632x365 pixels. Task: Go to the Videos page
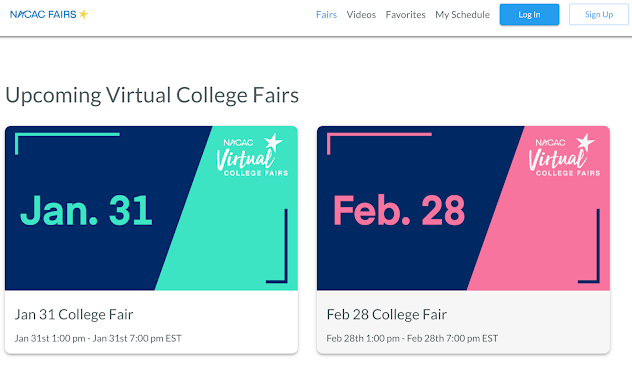(x=361, y=15)
